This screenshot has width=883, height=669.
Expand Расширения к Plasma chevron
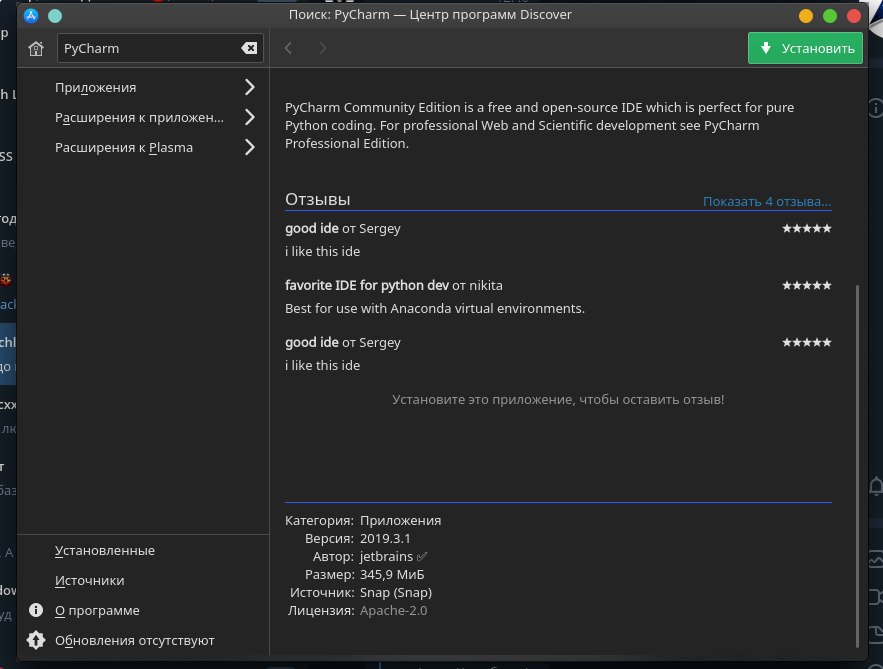[x=250, y=148]
